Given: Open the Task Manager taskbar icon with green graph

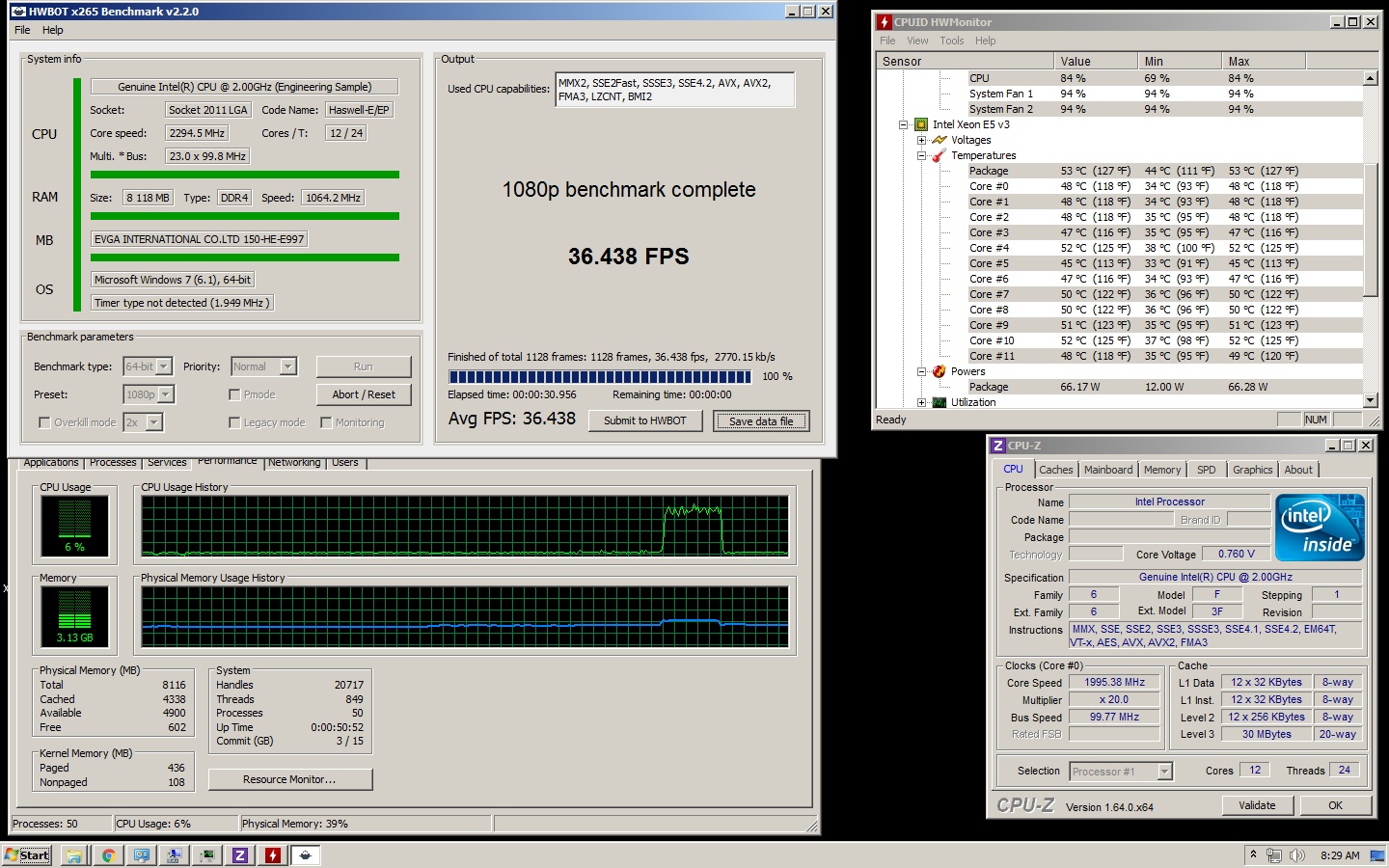Looking at the screenshot, I should [207, 854].
